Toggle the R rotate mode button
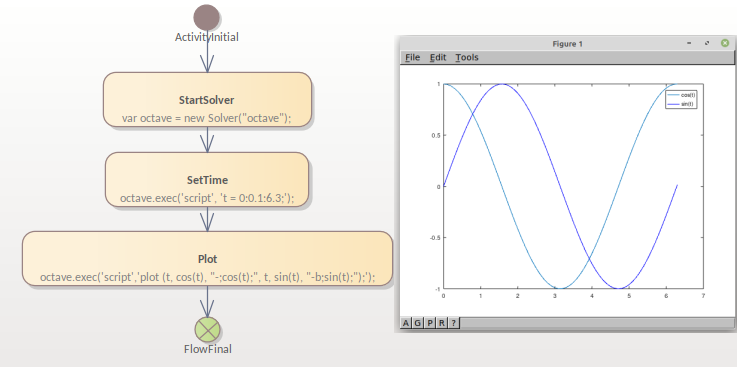The width and height of the screenshot is (737, 367). (x=441, y=323)
